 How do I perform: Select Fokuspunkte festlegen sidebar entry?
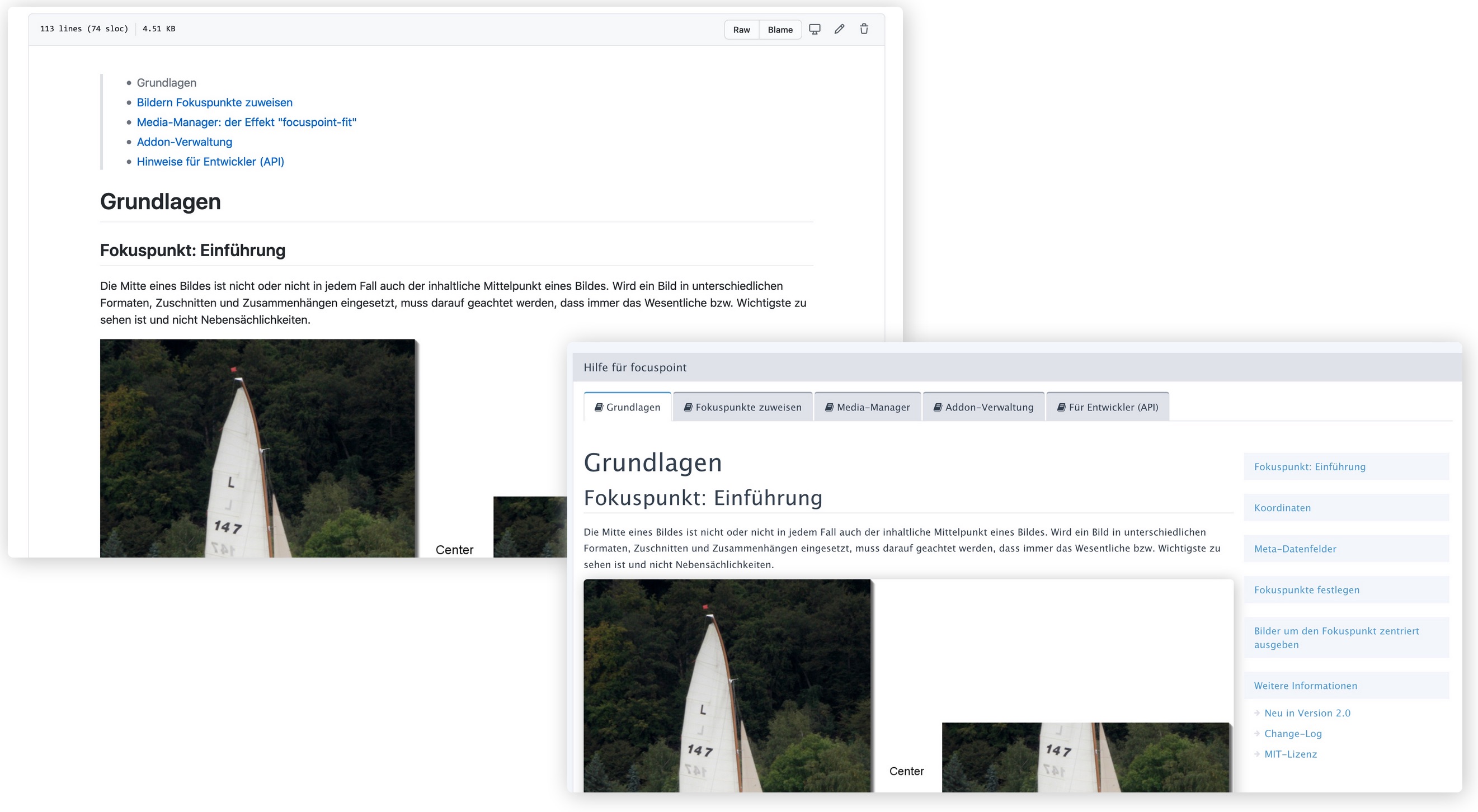pyautogui.click(x=1306, y=590)
